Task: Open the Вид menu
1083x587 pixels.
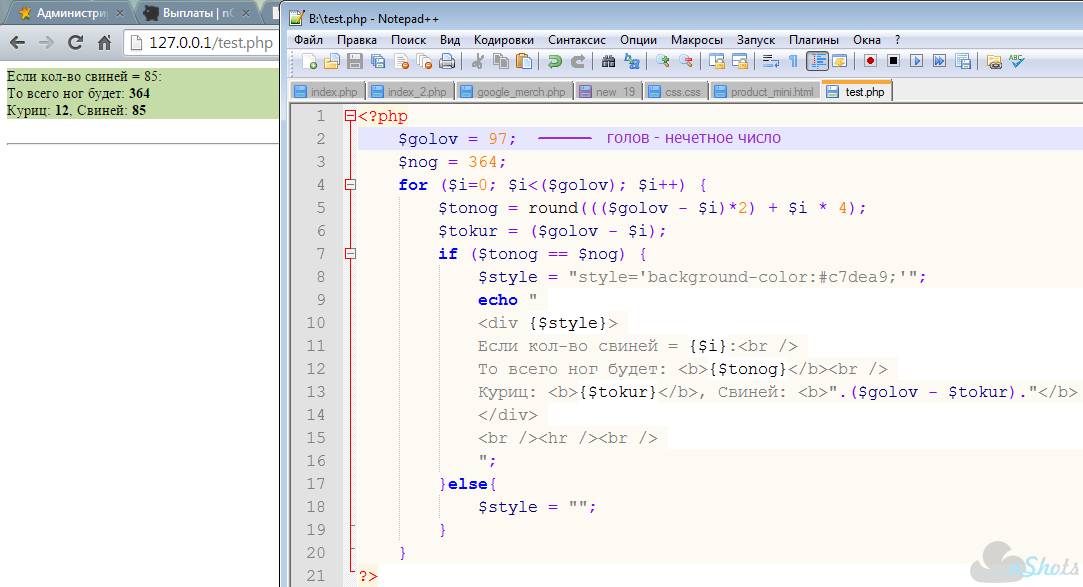Action: (450, 40)
